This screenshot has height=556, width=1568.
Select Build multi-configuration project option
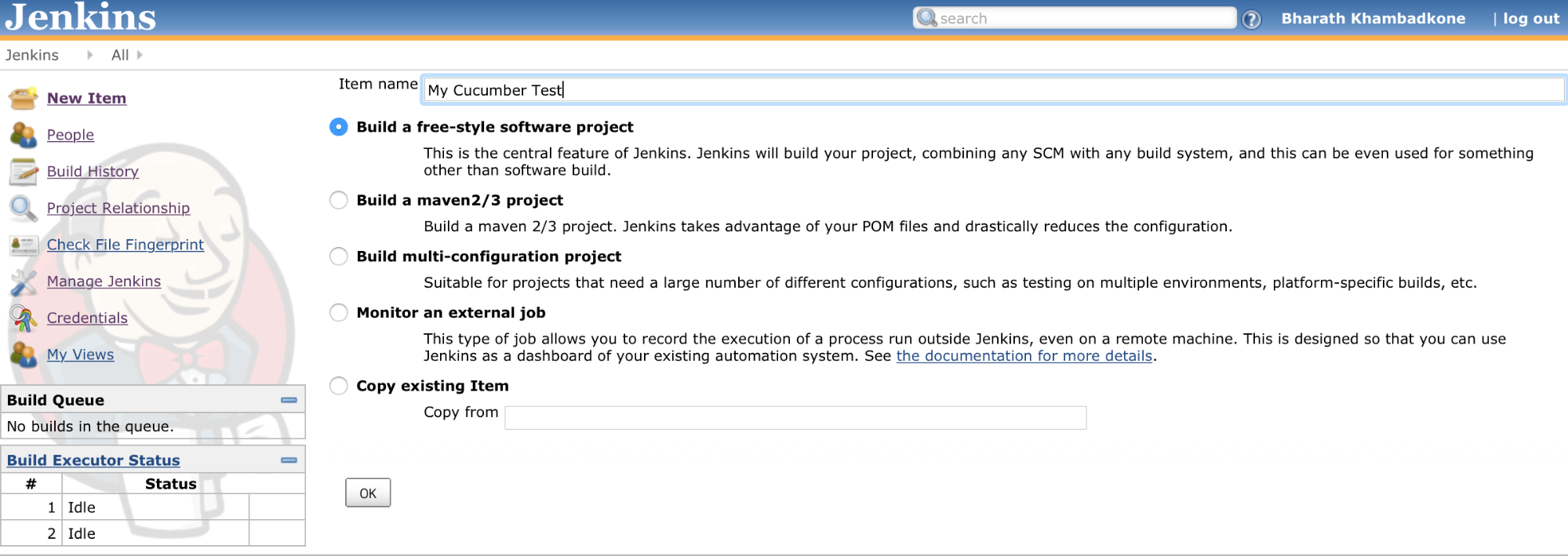(x=338, y=256)
